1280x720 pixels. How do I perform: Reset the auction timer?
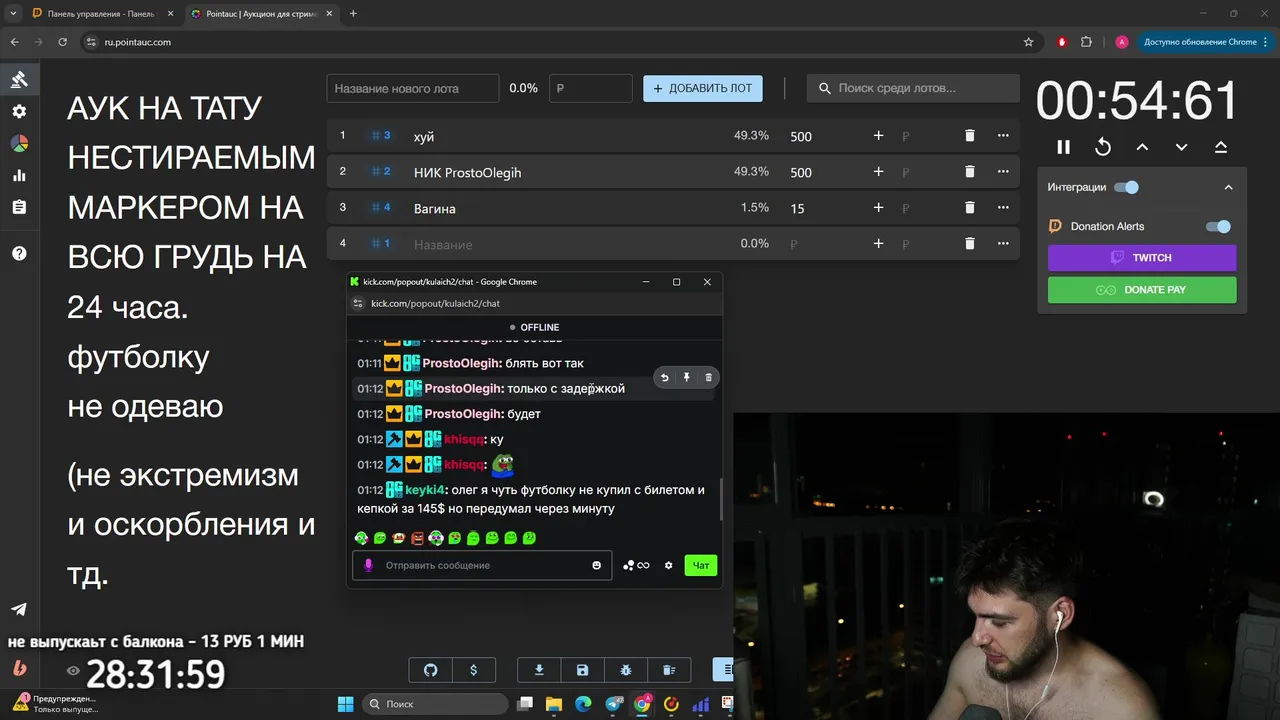pos(1103,147)
